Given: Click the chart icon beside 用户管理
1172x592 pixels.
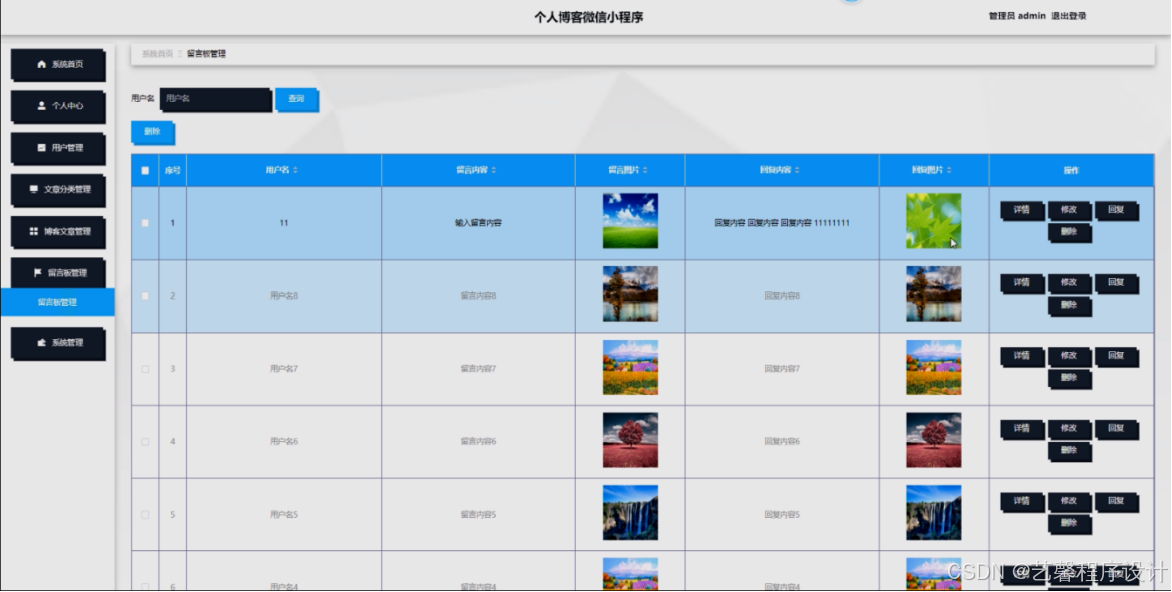Looking at the screenshot, I should point(41,148).
